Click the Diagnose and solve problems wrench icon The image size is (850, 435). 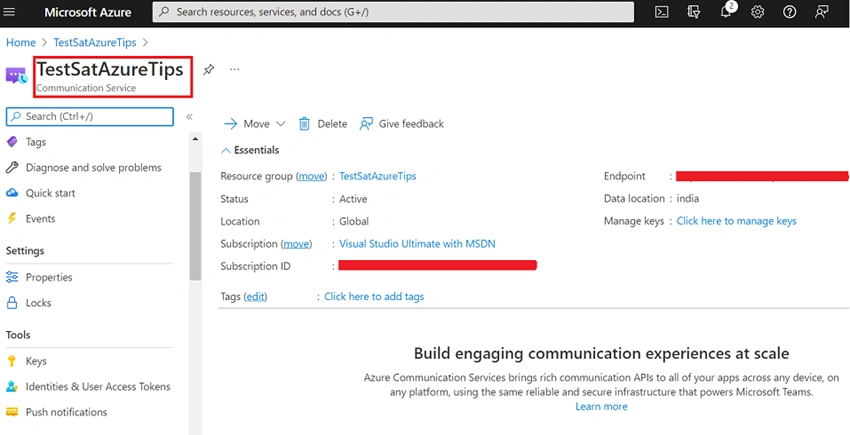11,168
